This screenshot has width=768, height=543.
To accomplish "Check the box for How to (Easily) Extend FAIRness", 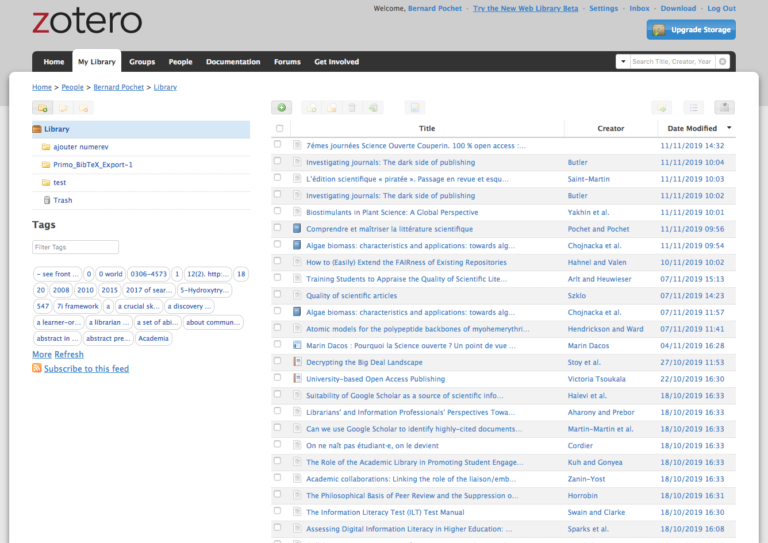I will 278,260.
